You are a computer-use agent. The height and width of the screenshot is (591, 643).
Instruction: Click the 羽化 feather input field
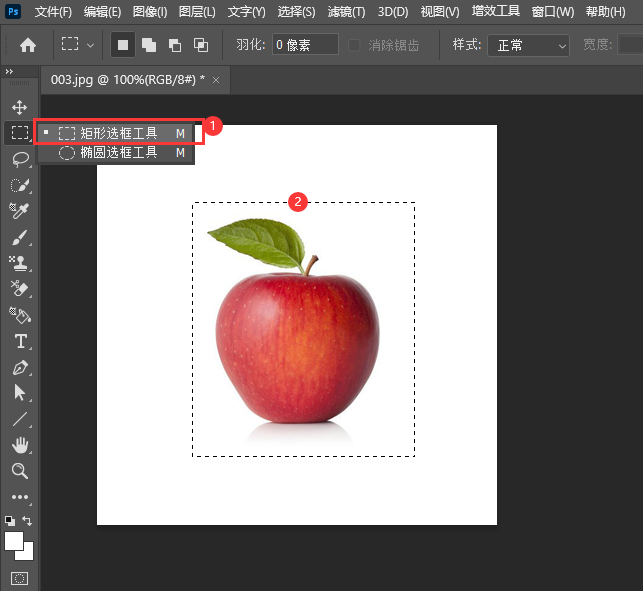[304, 45]
